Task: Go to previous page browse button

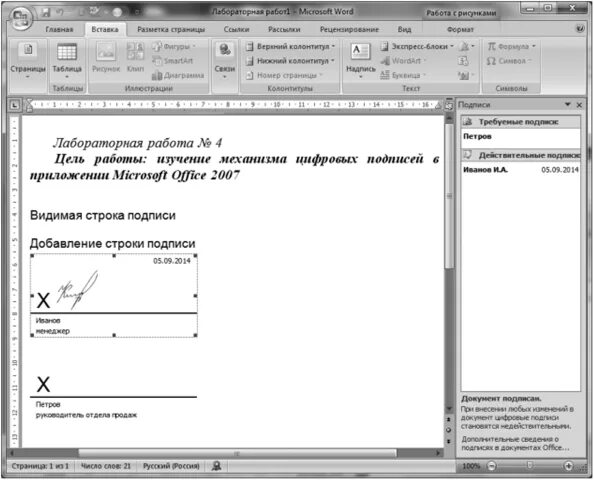Action: click(x=449, y=420)
